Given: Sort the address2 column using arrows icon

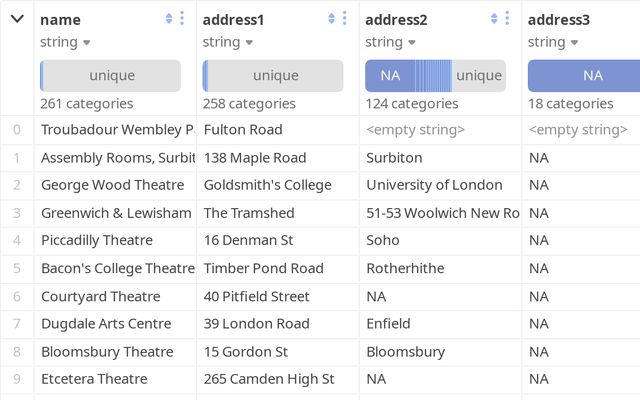Looking at the screenshot, I should pos(494,19).
